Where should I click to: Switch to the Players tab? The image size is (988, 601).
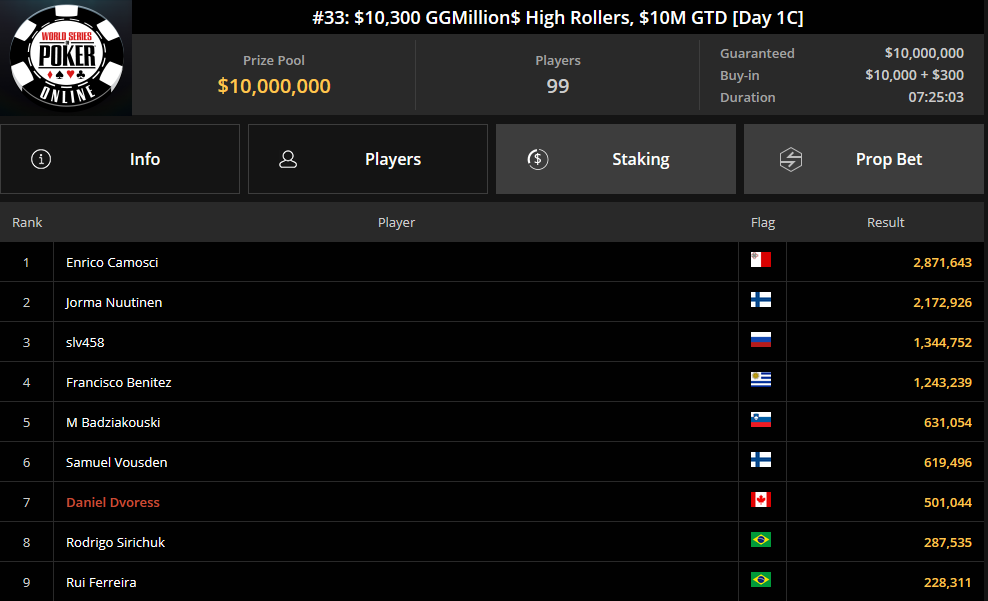pyautogui.click(x=368, y=159)
